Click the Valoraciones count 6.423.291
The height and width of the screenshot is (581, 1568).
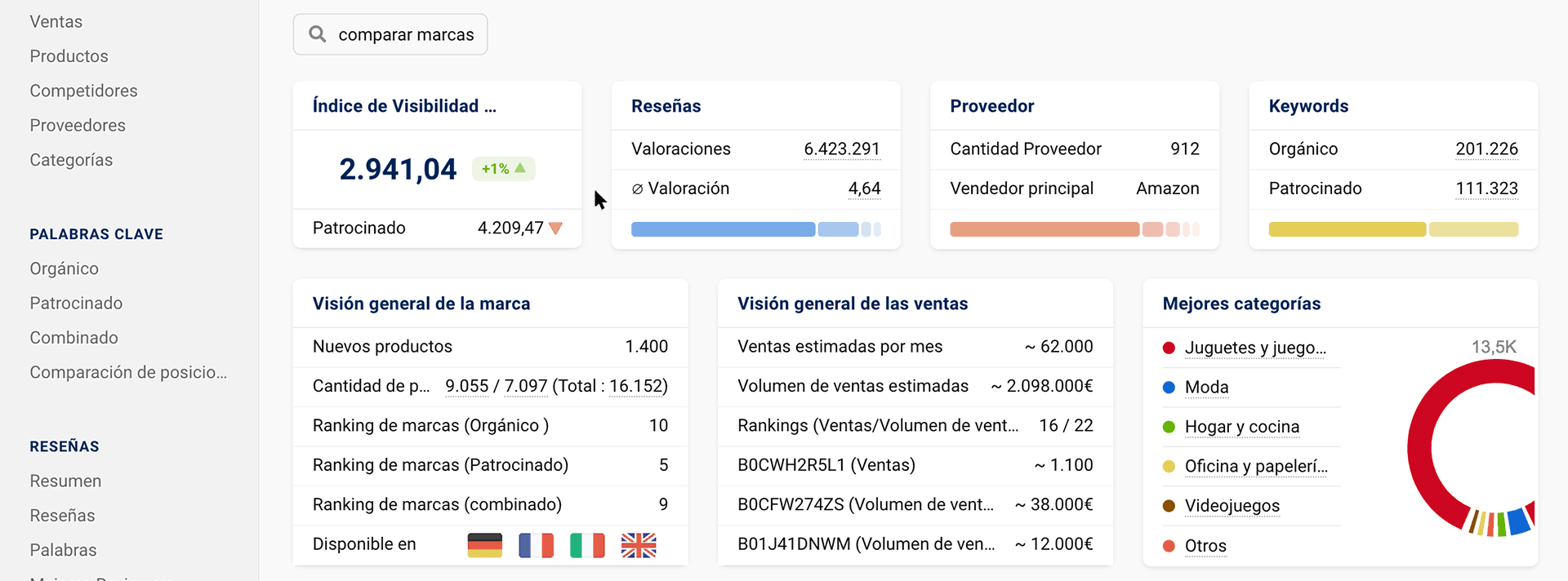point(841,149)
